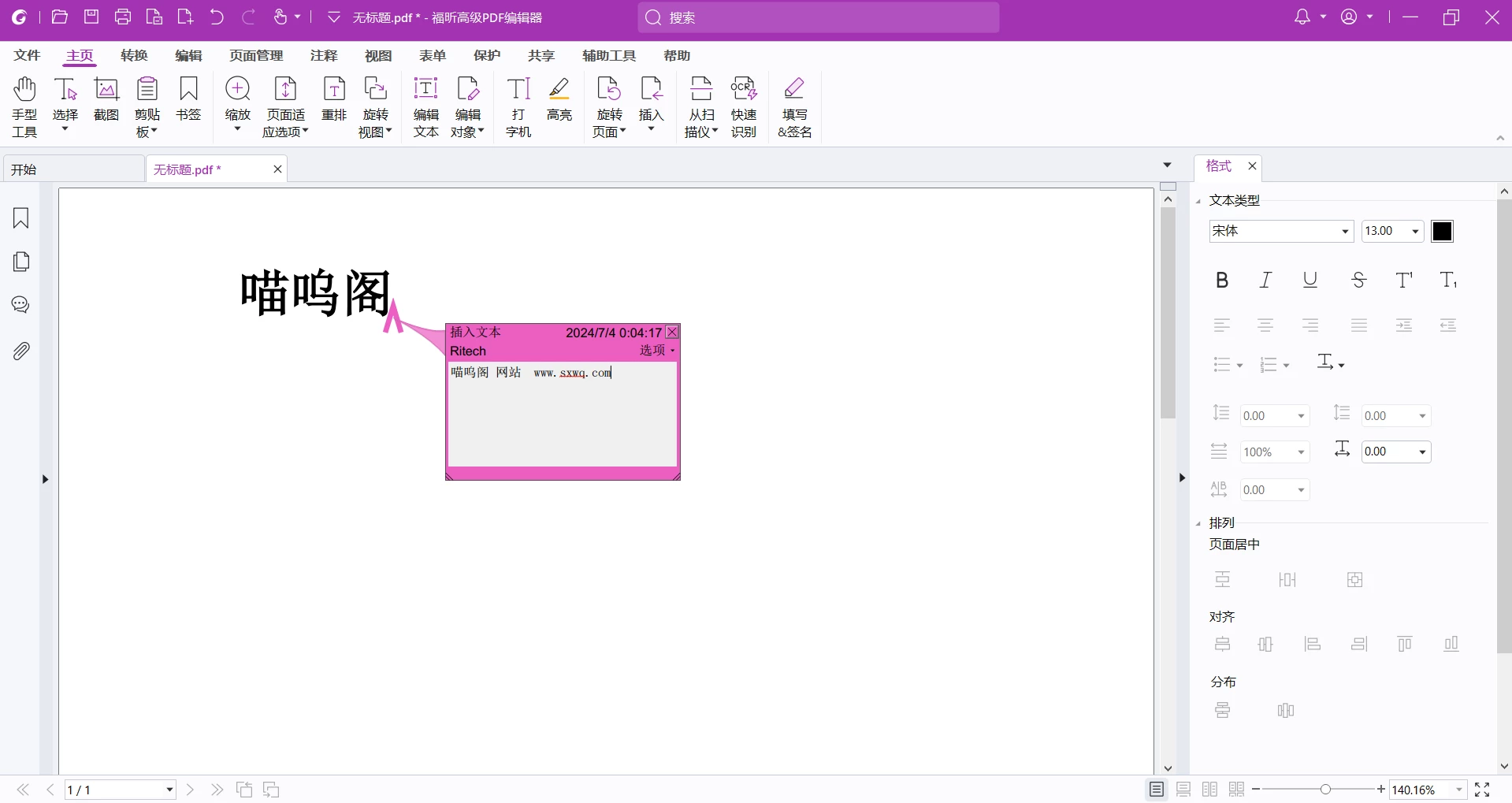Click the zoom slider handle
Viewport: 1512px width, 803px height.
(x=1325, y=789)
